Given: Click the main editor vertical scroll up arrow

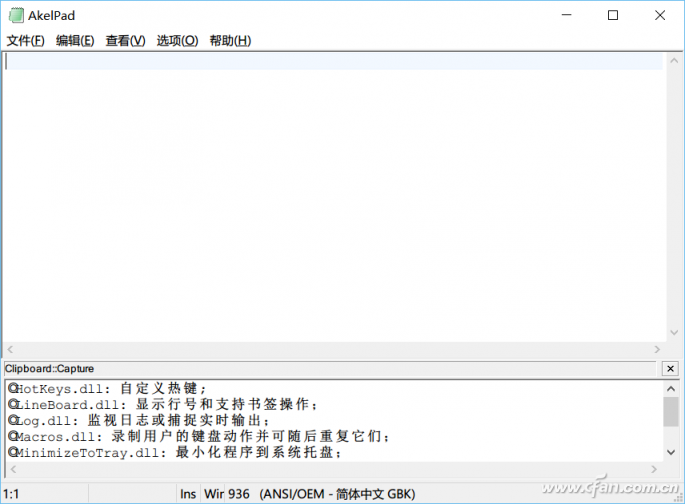Looking at the screenshot, I should click(x=674, y=61).
